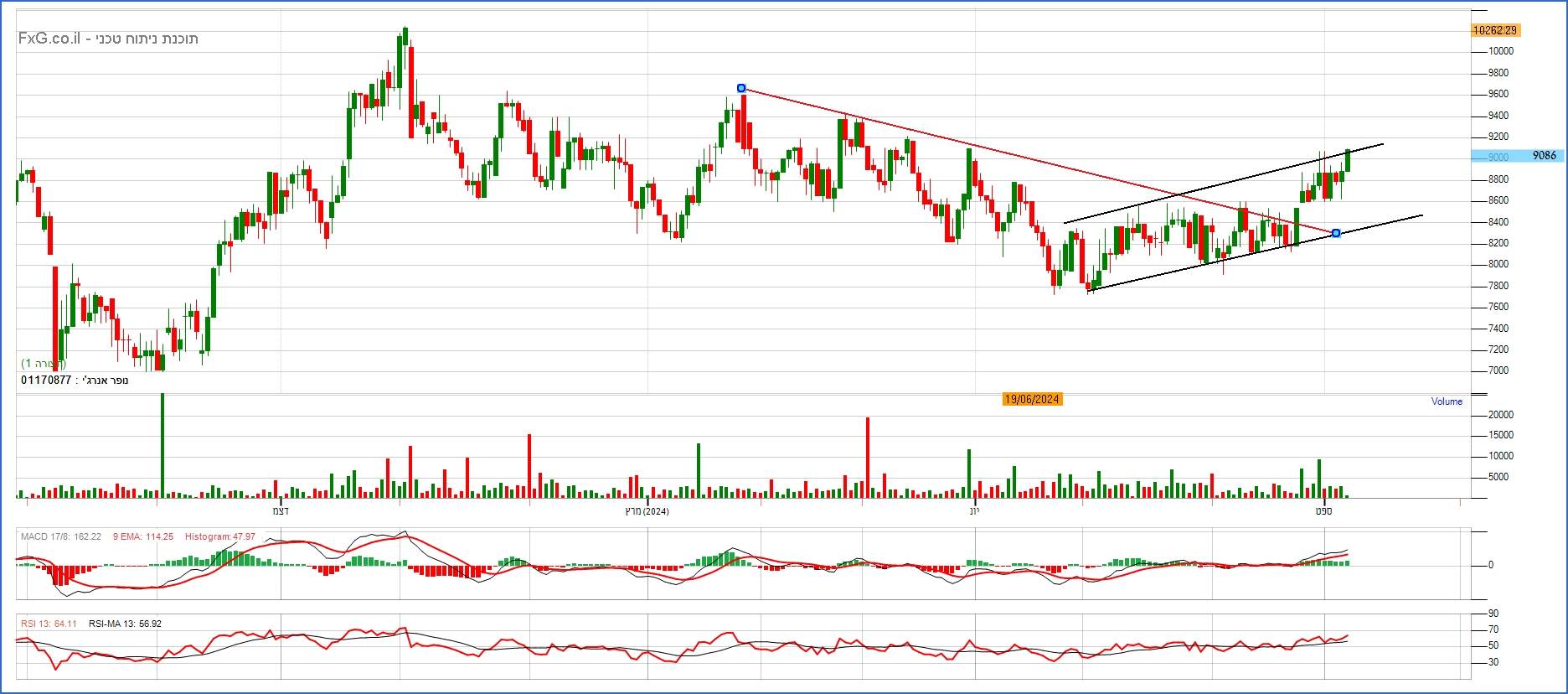Grab the blue end handle of the red trendline
The image size is (1568, 694).
tap(1336, 233)
